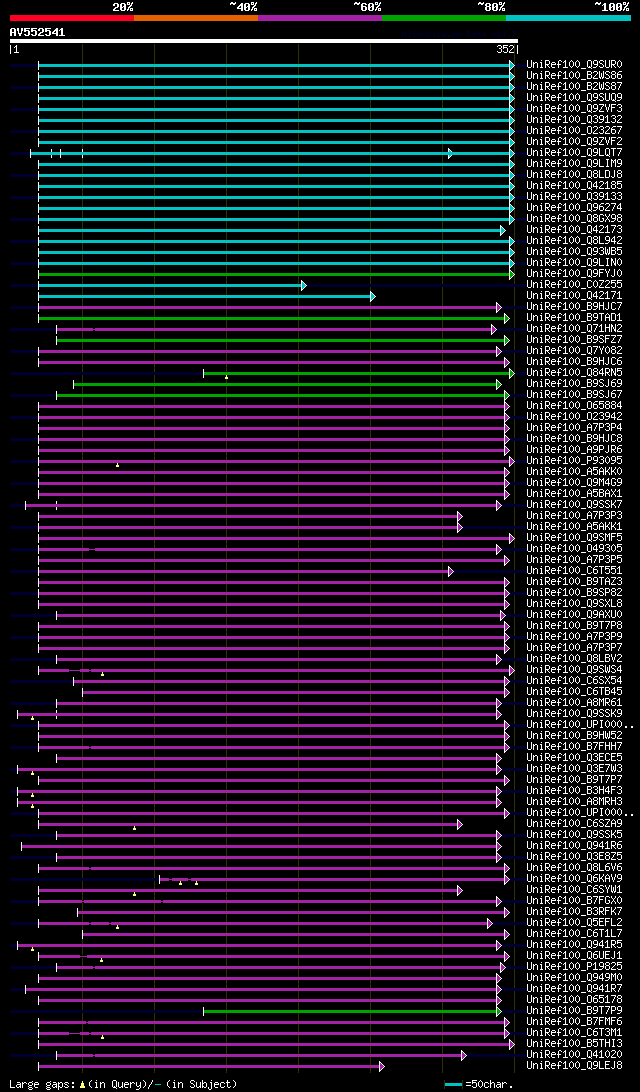
Task: Click the cyan =50char scale marker
Action: 453,1084
